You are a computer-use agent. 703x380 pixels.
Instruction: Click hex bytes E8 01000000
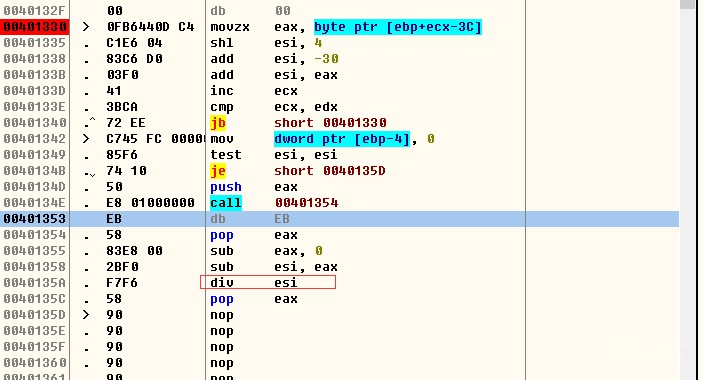[150, 203]
